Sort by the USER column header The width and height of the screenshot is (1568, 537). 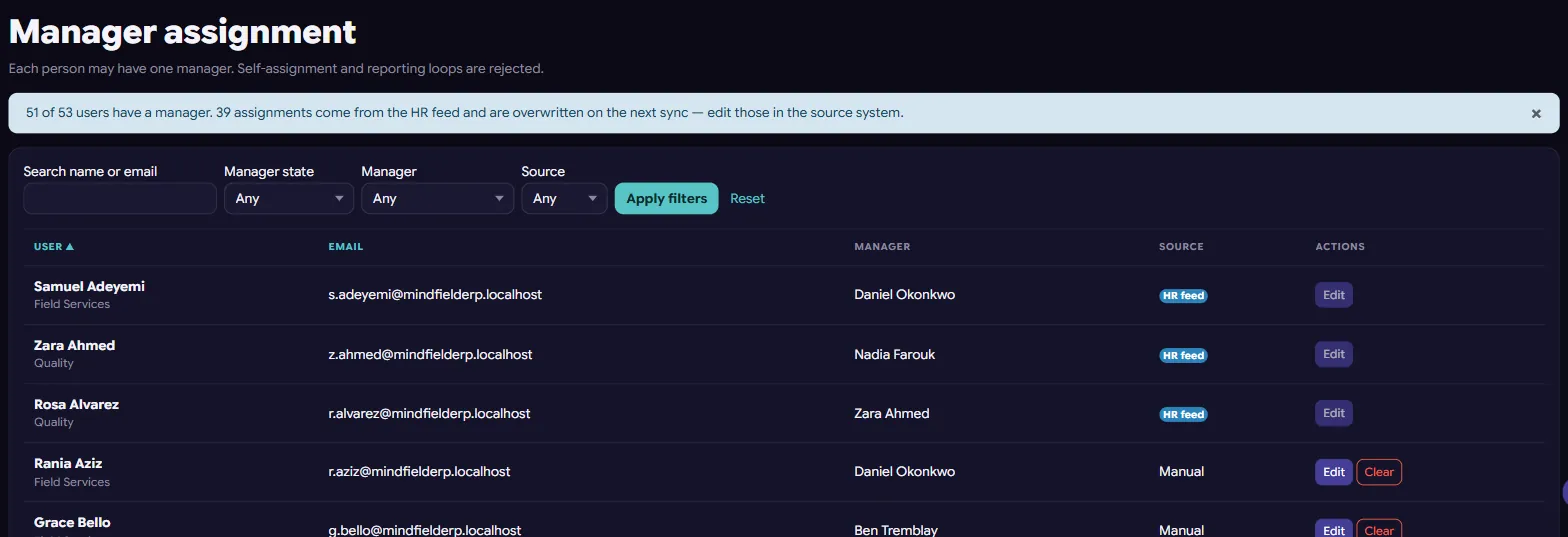(x=54, y=246)
